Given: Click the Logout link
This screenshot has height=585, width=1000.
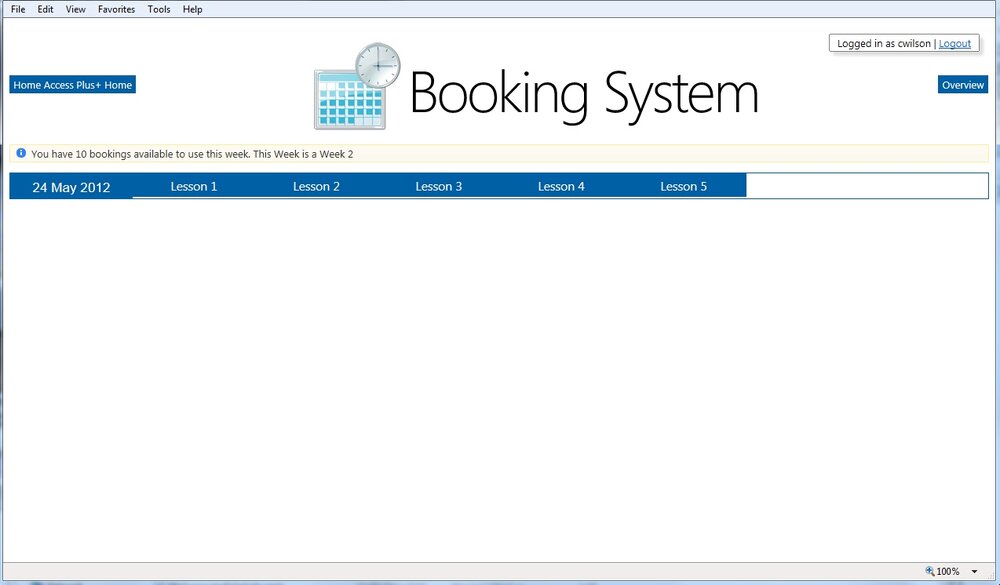Looking at the screenshot, I should [x=955, y=43].
